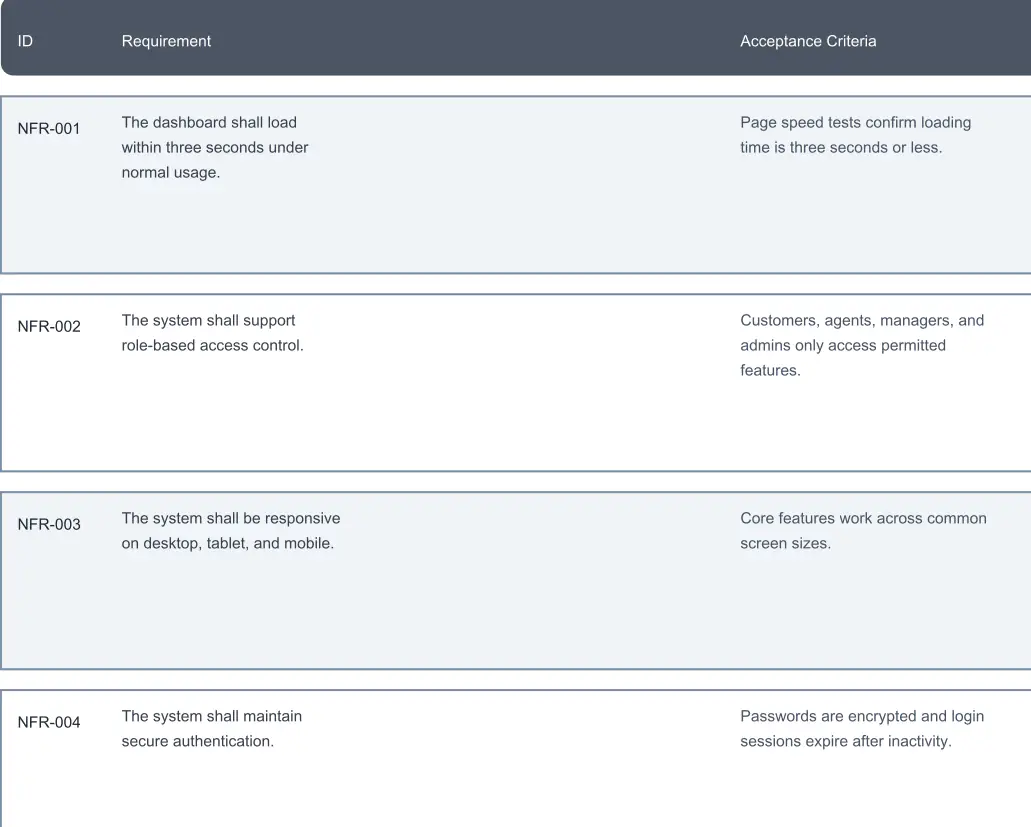The image size is (1031, 827).
Task: Click the Requirement column header
Action: tap(166, 41)
